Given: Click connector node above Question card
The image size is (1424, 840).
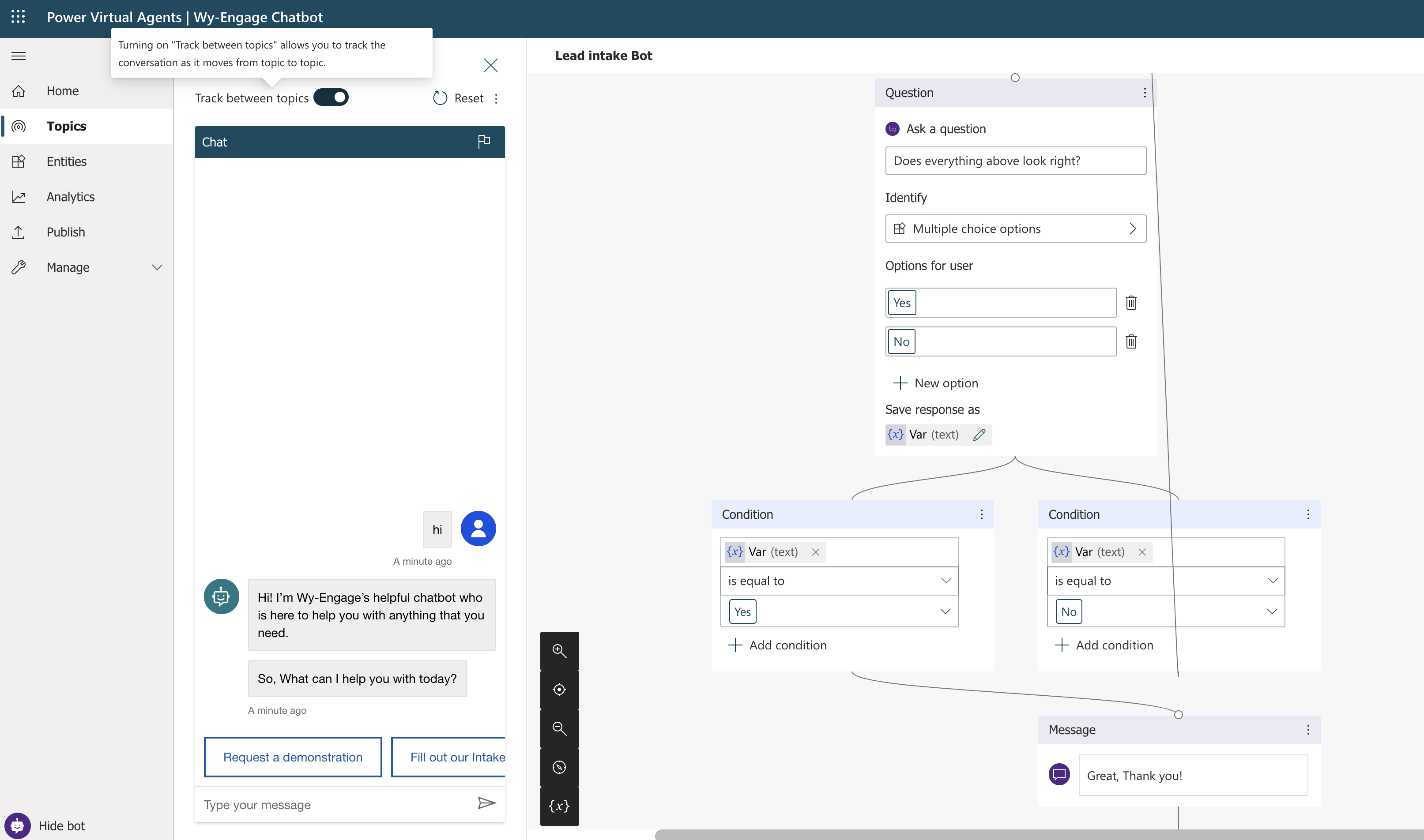Looking at the screenshot, I should click(x=1015, y=78).
